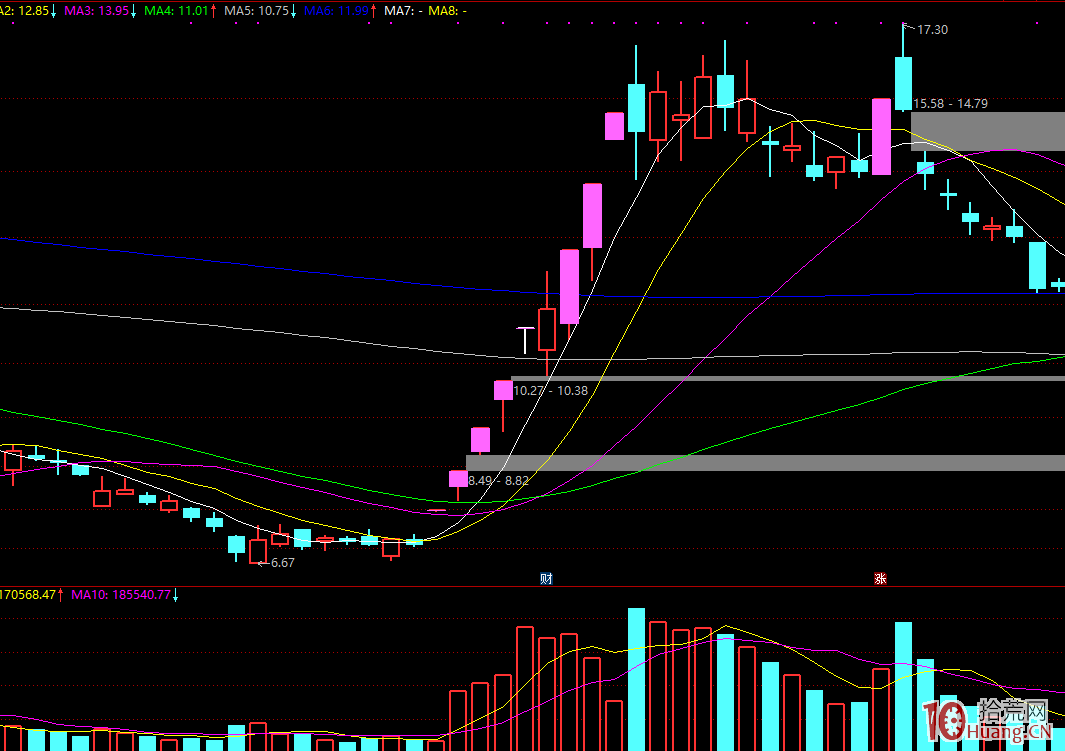The width and height of the screenshot is (1065, 751).
Task: Click the gray gap band above 8.49 - 8.82
Action: point(765,463)
